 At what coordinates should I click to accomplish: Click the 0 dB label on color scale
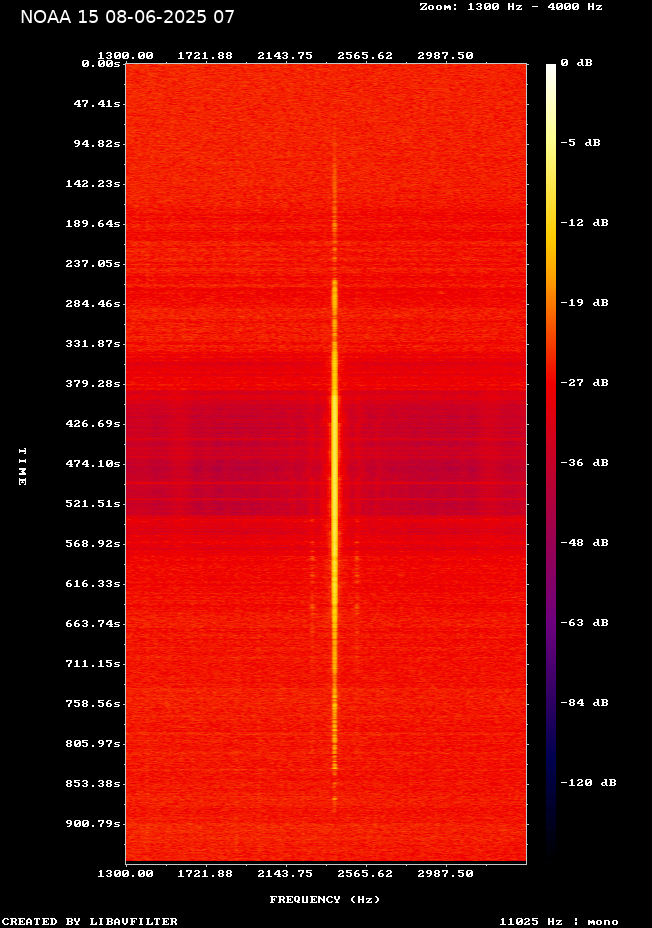point(576,63)
